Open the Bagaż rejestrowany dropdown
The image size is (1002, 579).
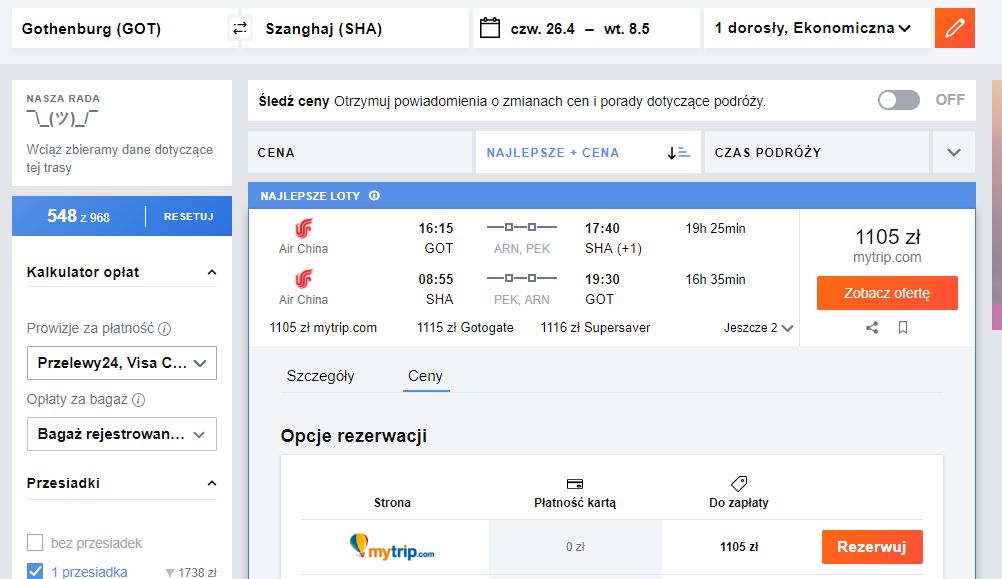click(122, 434)
